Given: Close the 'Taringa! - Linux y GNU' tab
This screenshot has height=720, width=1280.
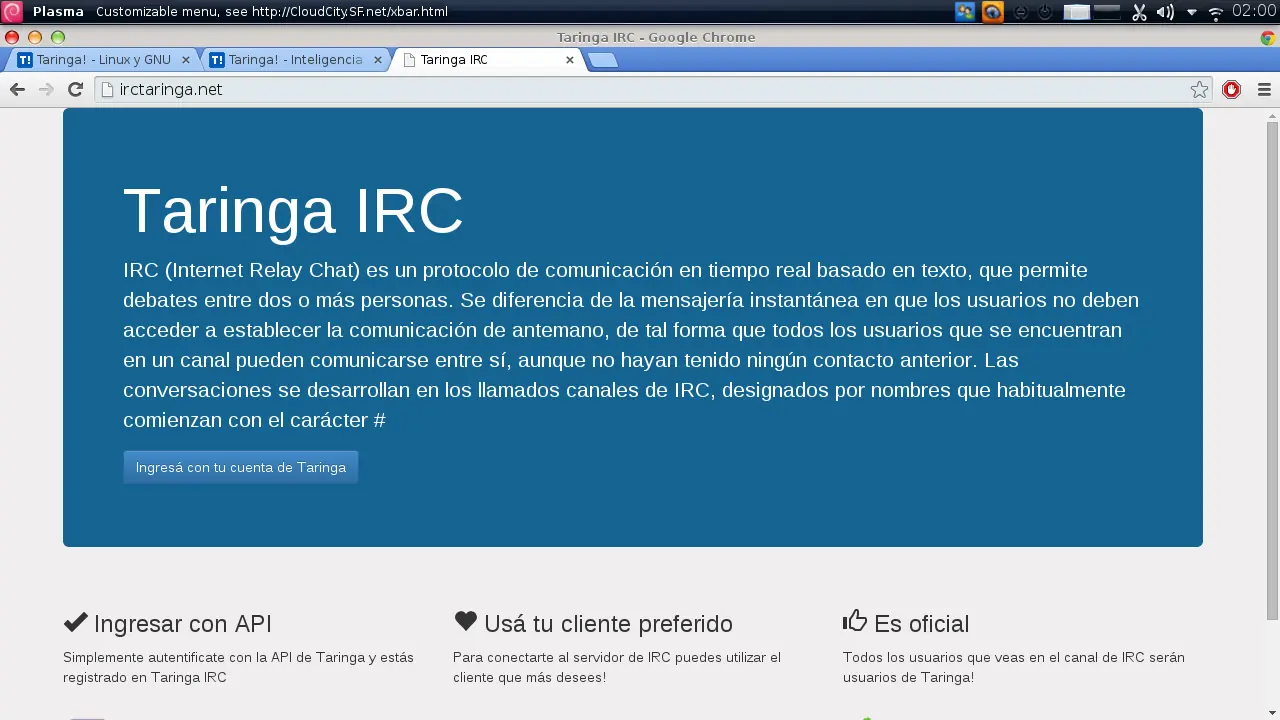Looking at the screenshot, I should 185,60.
